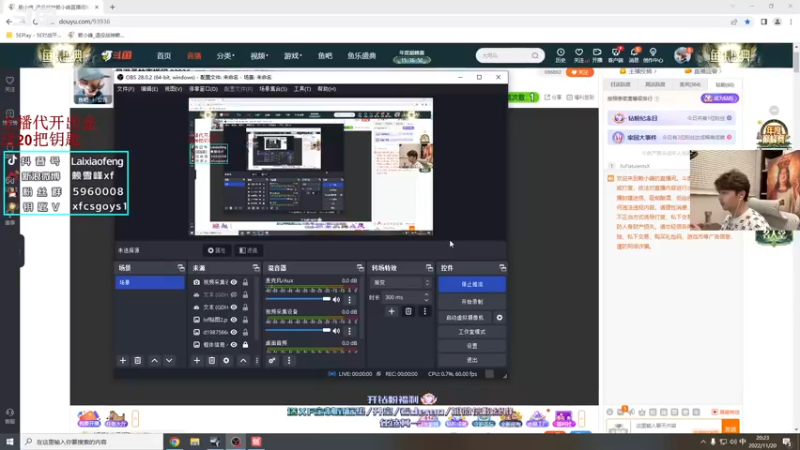800x450 pixels.
Task: Open Douyu 消息 messages bell icon
Action: (x=634, y=55)
